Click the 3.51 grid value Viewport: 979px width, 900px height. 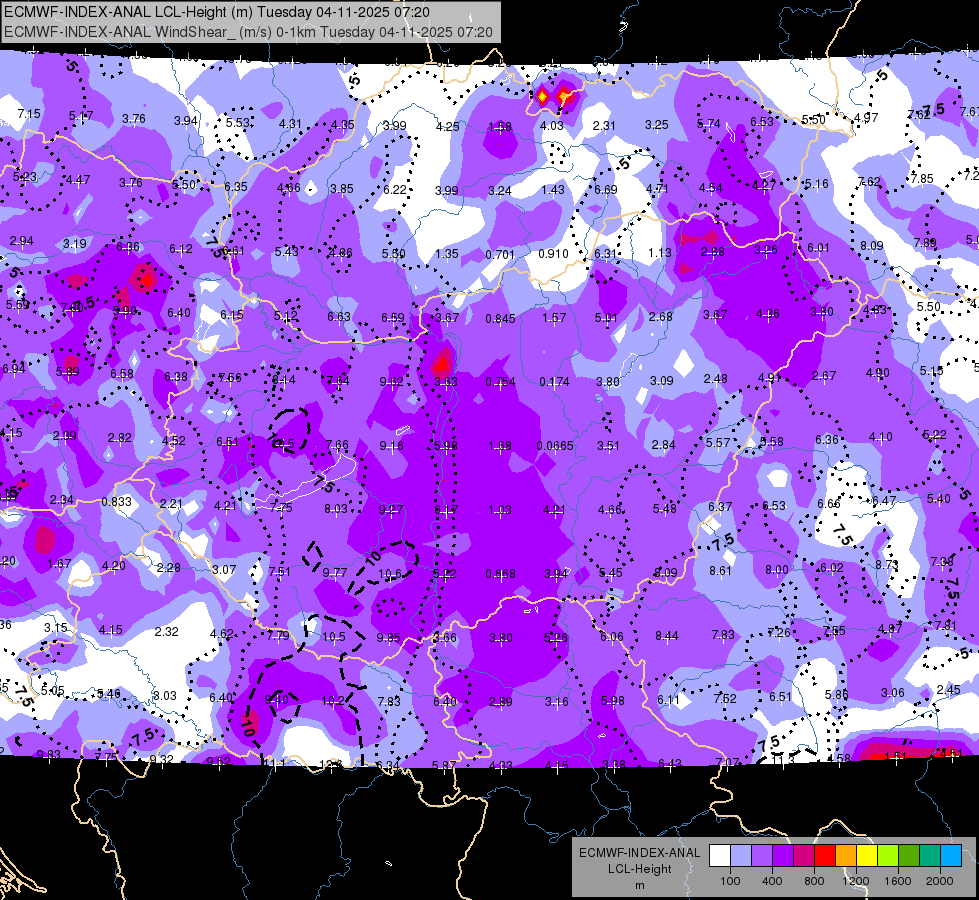point(608,445)
